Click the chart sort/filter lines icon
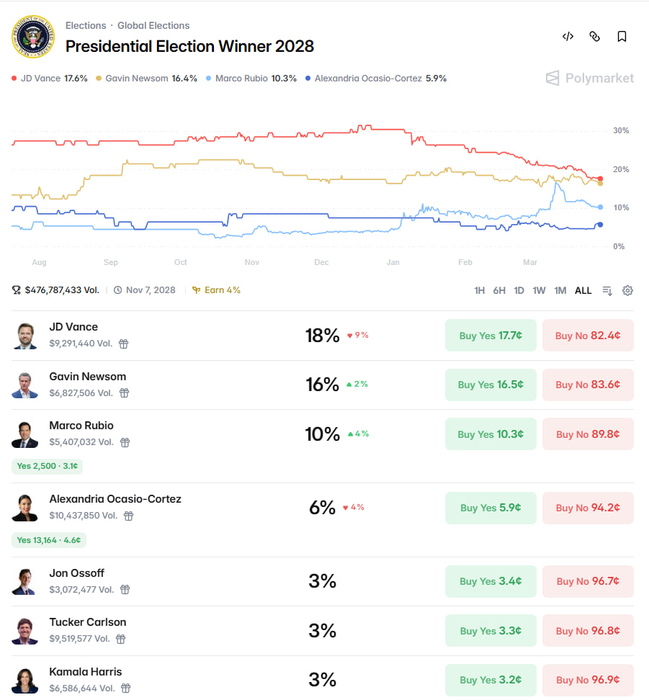Viewport: 649px width, 700px height. coord(607,291)
